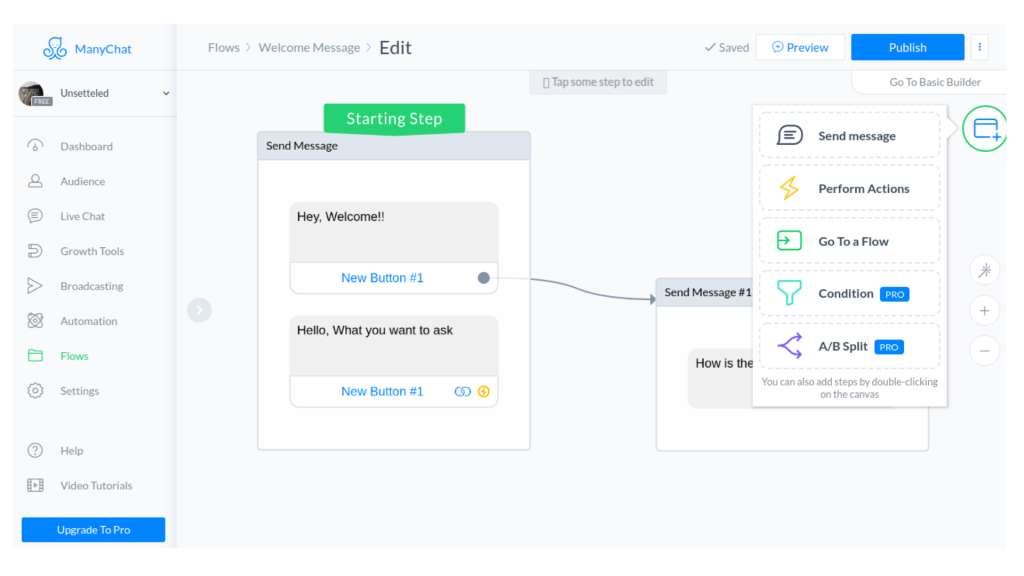Go to Flows breadcrumb link
This screenshot has width=1024, height=576.
point(223,48)
